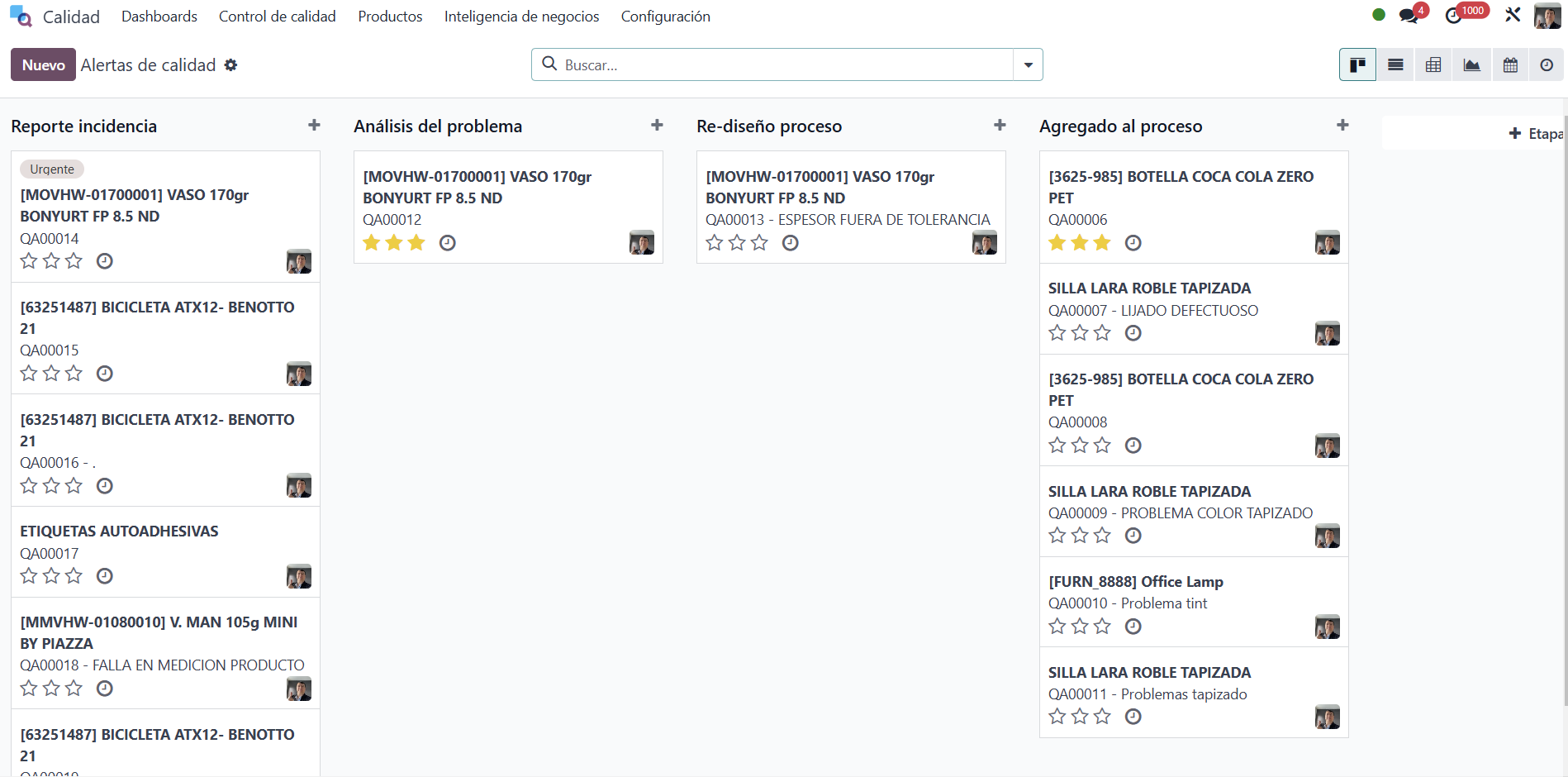Open the calendar view
1568x777 pixels.
tap(1510, 65)
